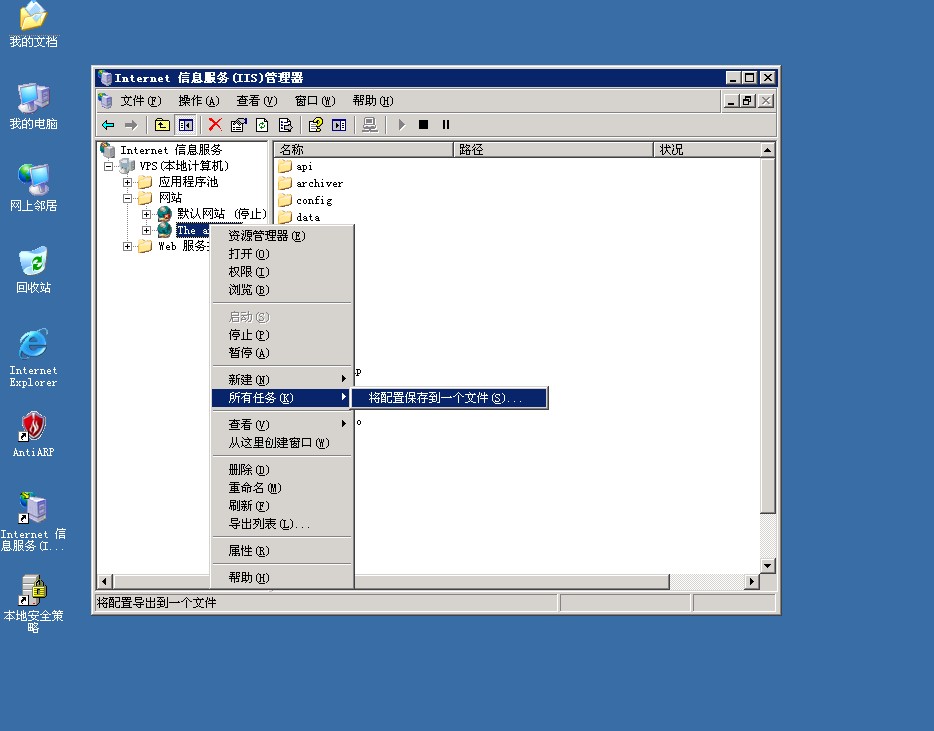This screenshot has width=934, height=731.
Task: Choose 帮助 (H) at context menu bottom
Action: click(x=282, y=578)
